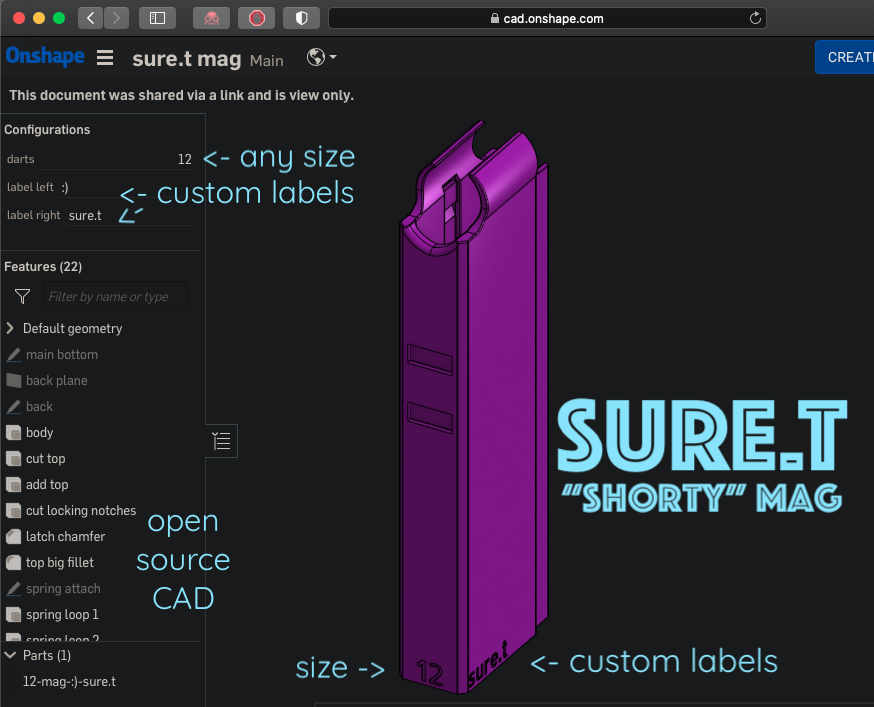The image size is (874, 707).
Task: Click the Safari sidebar toggle icon
Action: pos(157,18)
